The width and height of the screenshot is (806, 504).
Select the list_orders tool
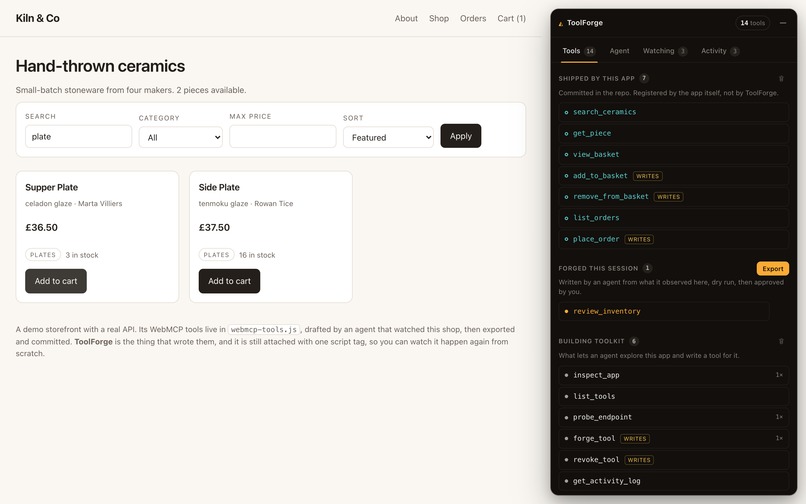coord(673,218)
